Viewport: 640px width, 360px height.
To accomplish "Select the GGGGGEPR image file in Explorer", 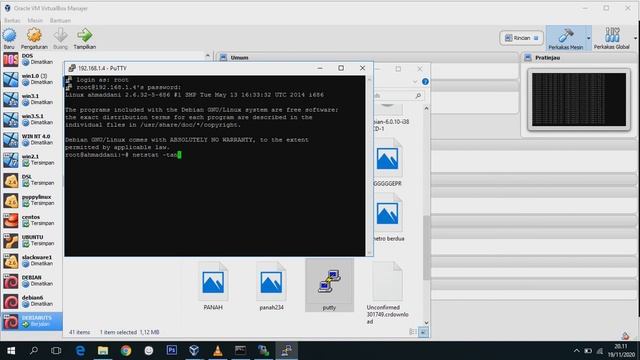I will (387, 163).
